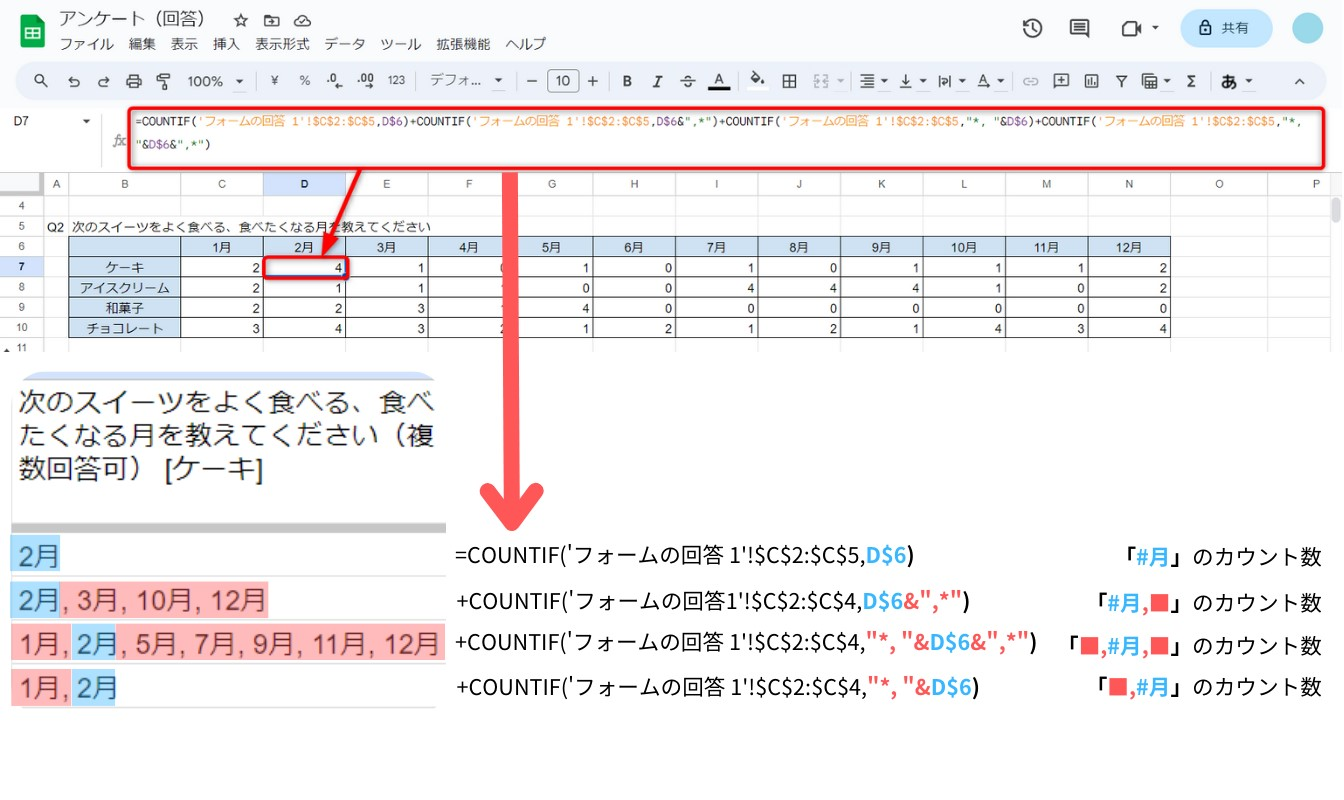The height and width of the screenshot is (800, 1344).
Task: Open the データ menu
Action: (344, 44)
